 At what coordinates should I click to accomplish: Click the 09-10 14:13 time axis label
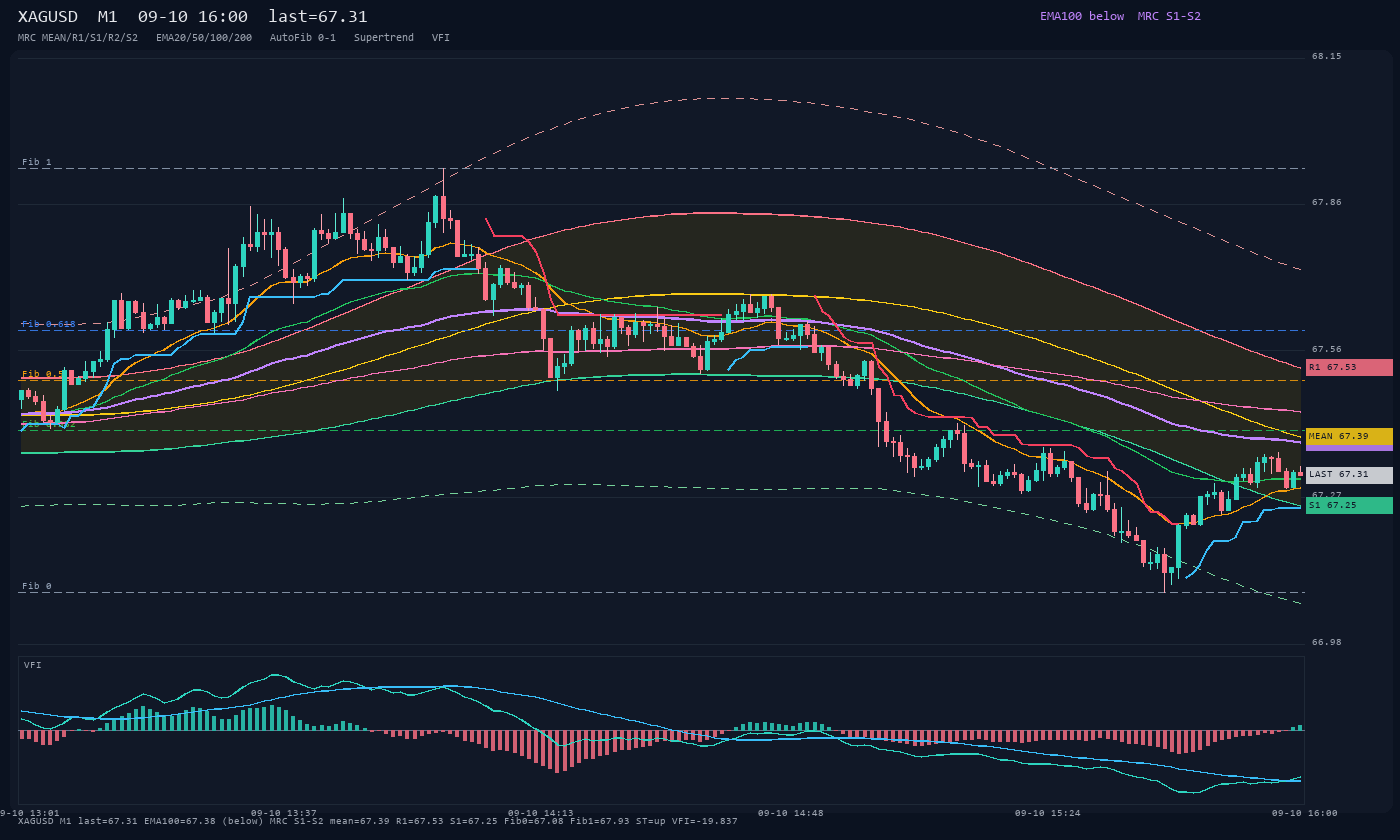[541, 813]
